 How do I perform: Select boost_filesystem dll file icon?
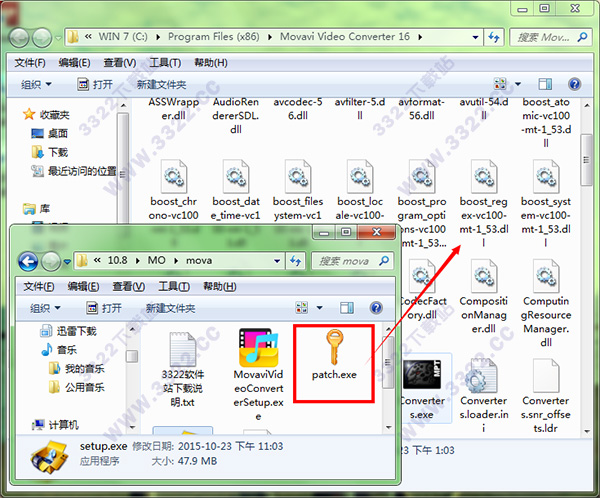pos(298,176)
